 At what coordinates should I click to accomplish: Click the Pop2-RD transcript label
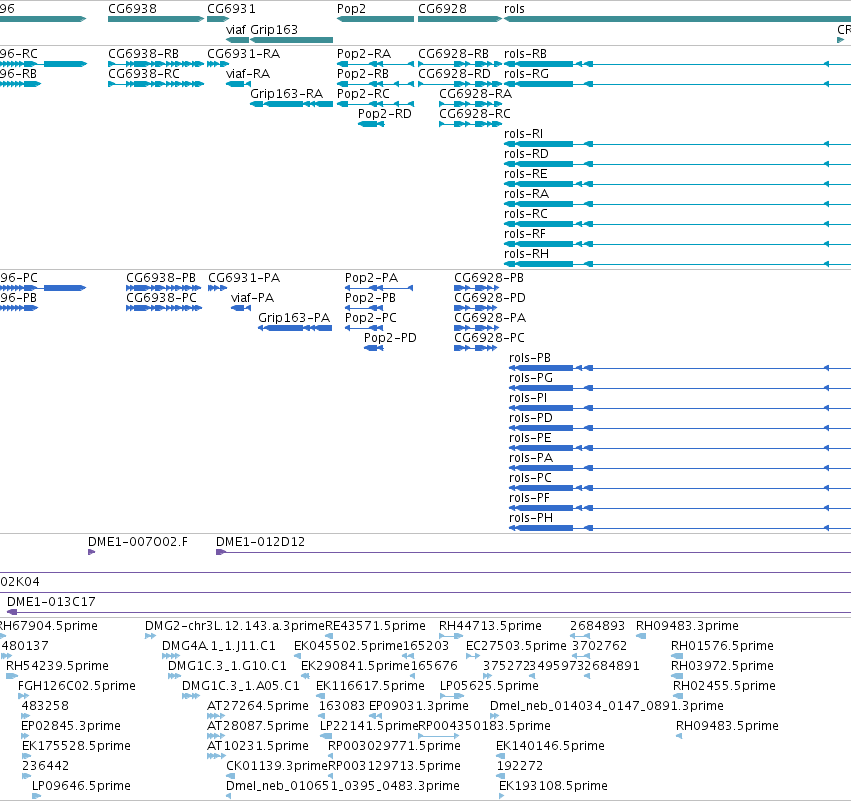coord(384,114)
